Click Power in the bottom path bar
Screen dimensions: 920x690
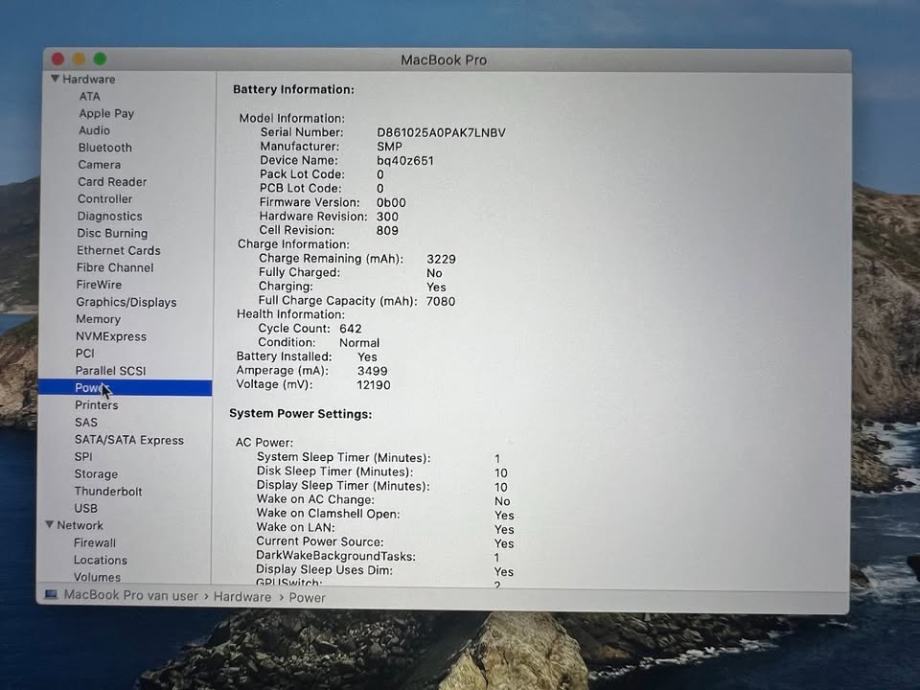coord(307,597)
